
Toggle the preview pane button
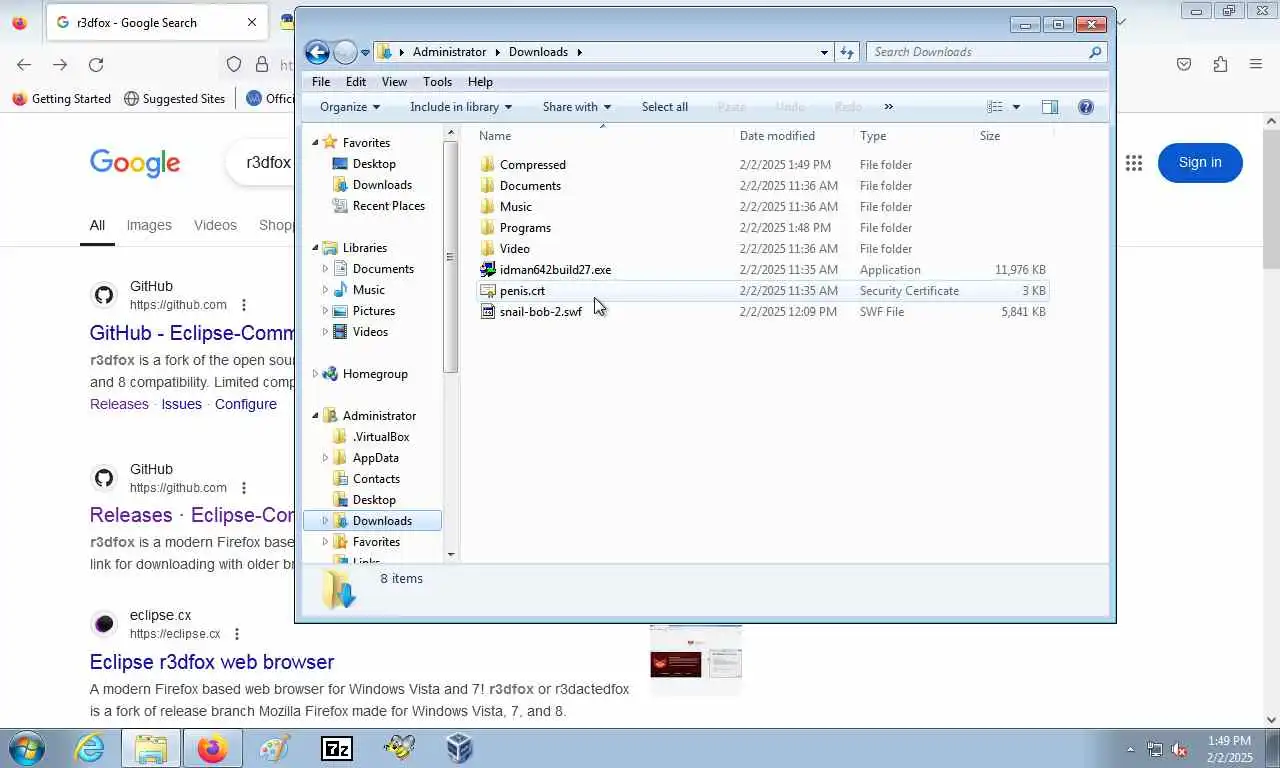pos(1049,107)
